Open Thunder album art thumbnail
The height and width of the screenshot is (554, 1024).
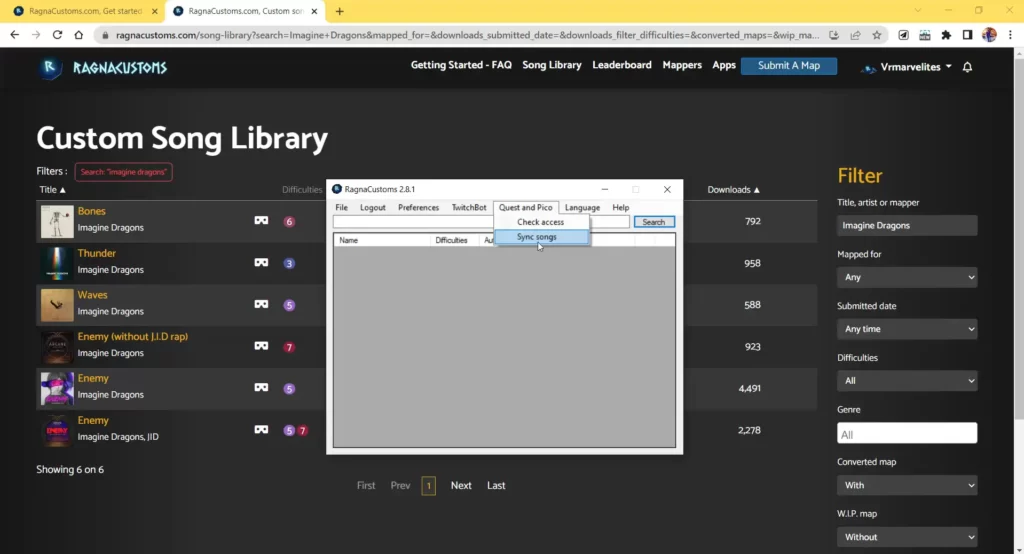click(57, 263)
